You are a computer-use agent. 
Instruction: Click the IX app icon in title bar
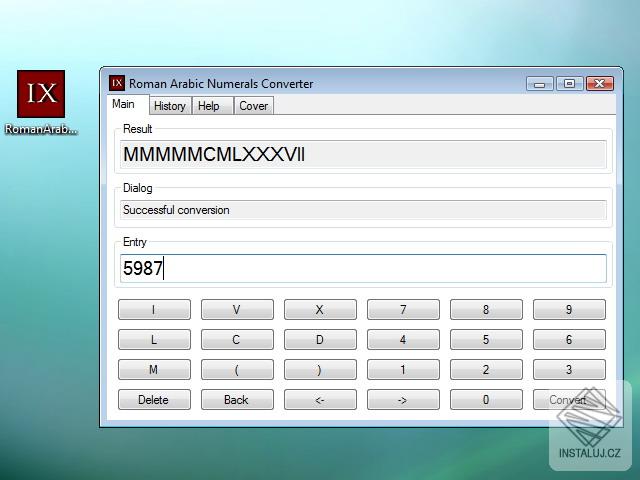coord(117,83)
